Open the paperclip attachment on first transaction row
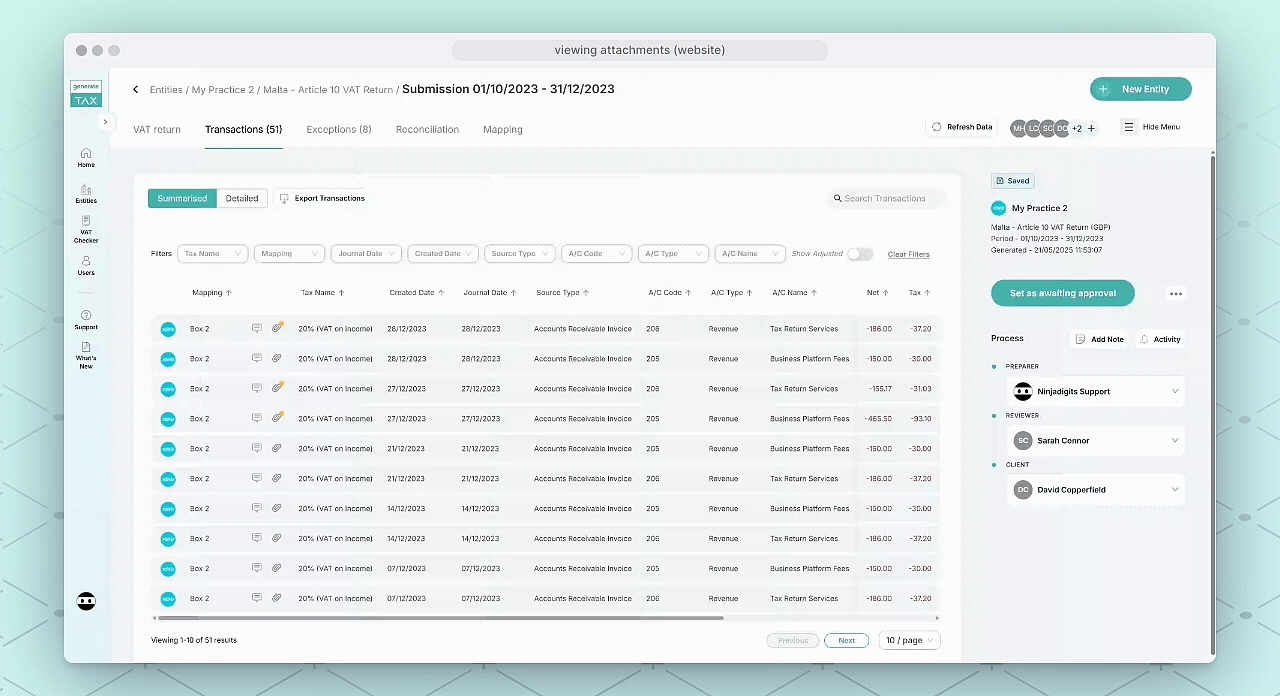 click(277, 328)
